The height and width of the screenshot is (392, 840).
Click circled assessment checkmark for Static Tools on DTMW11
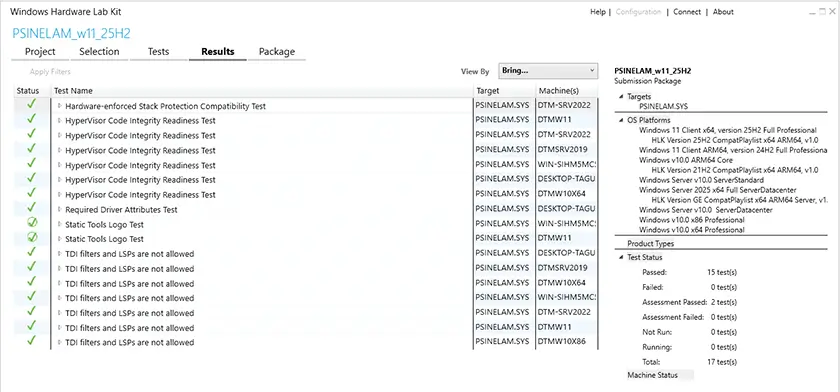pyautogui.click(x=32, y=237)
